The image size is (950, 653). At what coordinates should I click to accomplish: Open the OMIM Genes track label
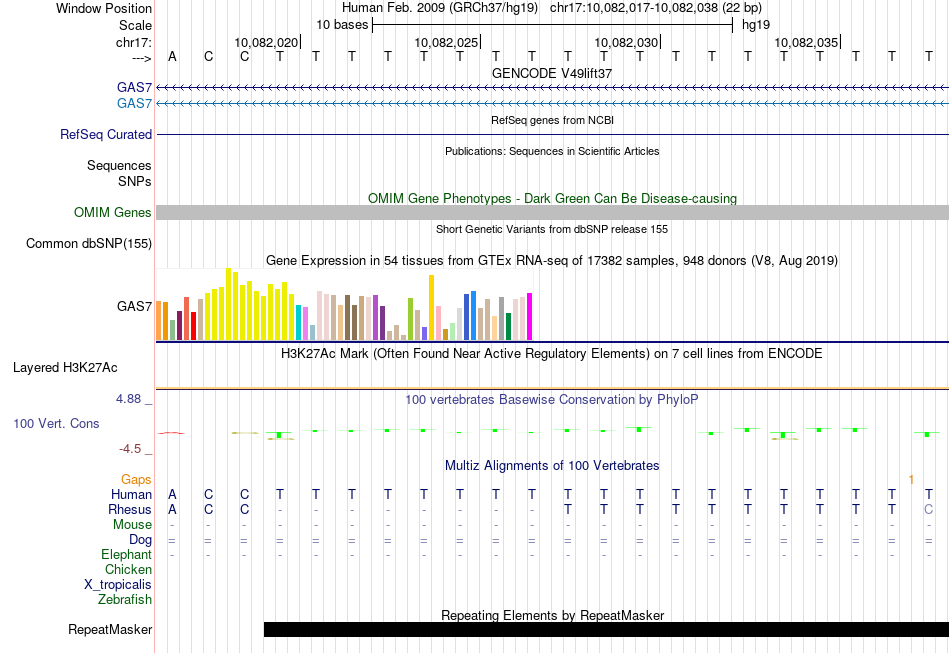click(x=112, y=212)
